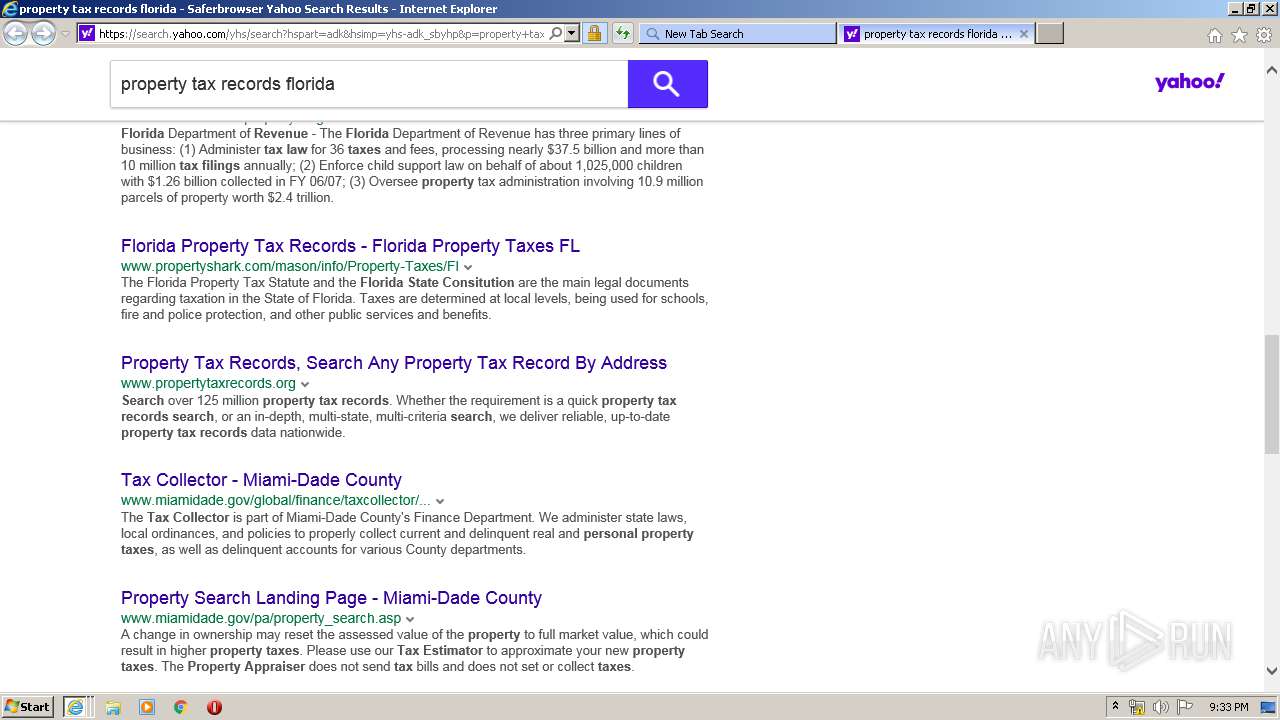The height and width of the screenshot is (720, 1280).
Task: Click the red Opera taskbar icon
Action: coord(214,707)
